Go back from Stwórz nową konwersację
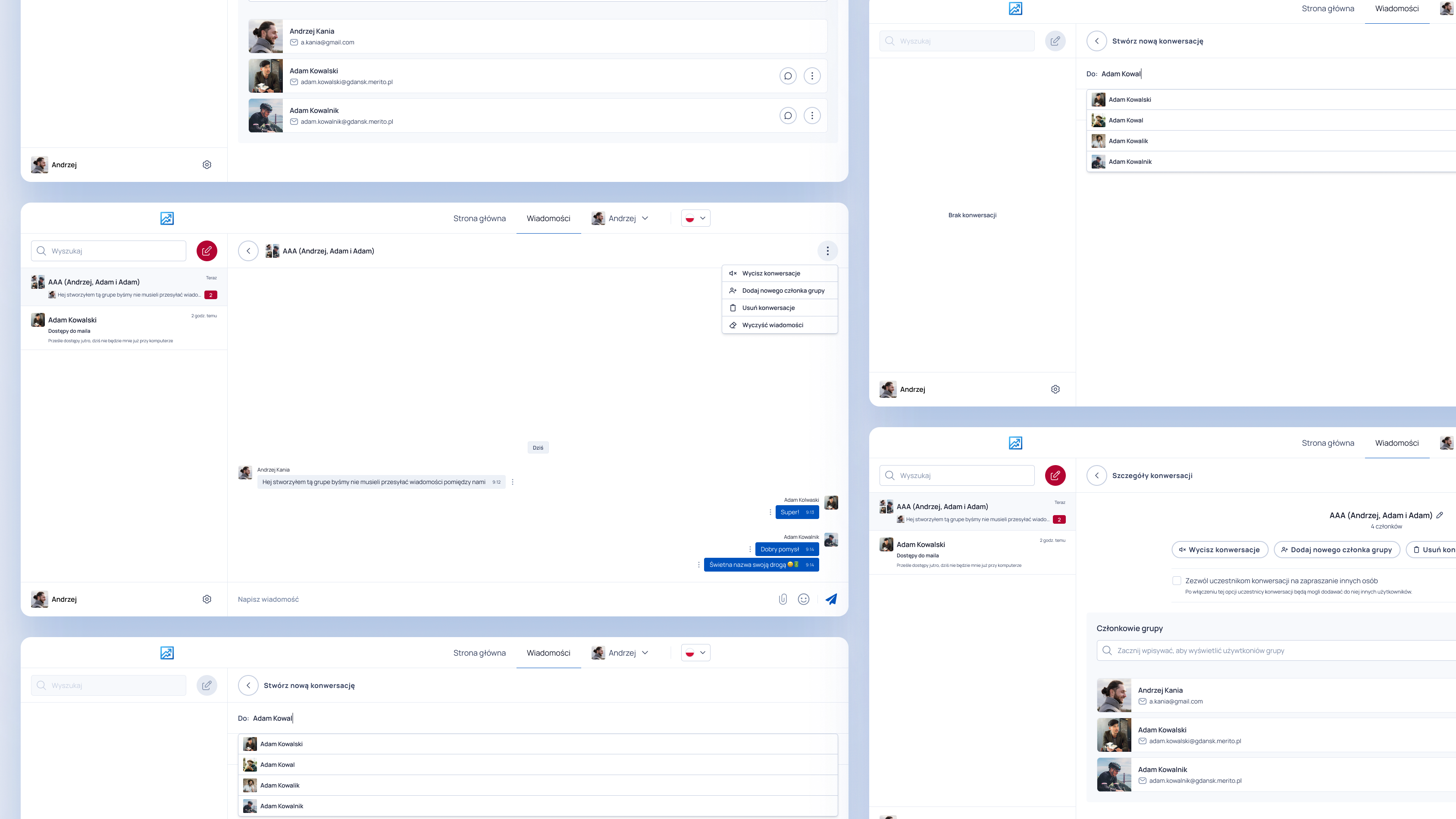1456x819 pixels. coord(248,685)
